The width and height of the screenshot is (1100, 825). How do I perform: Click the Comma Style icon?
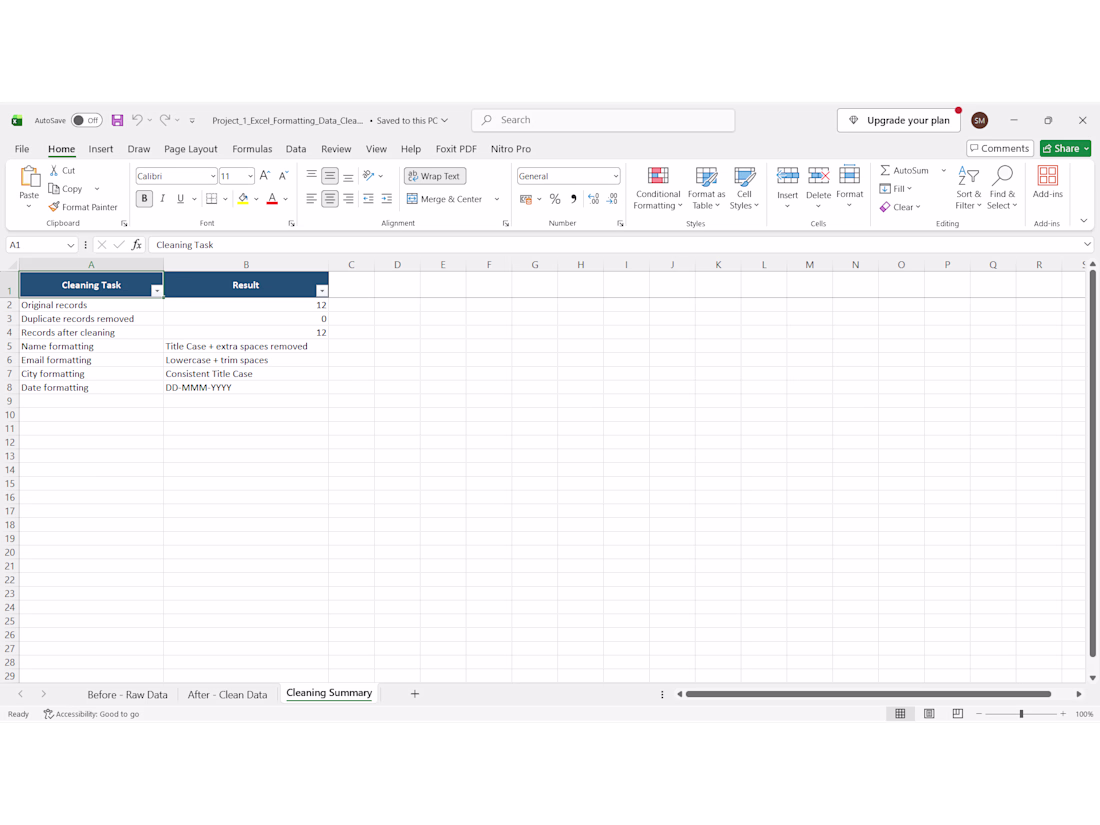pyautogui.click(x=574, y=199)
